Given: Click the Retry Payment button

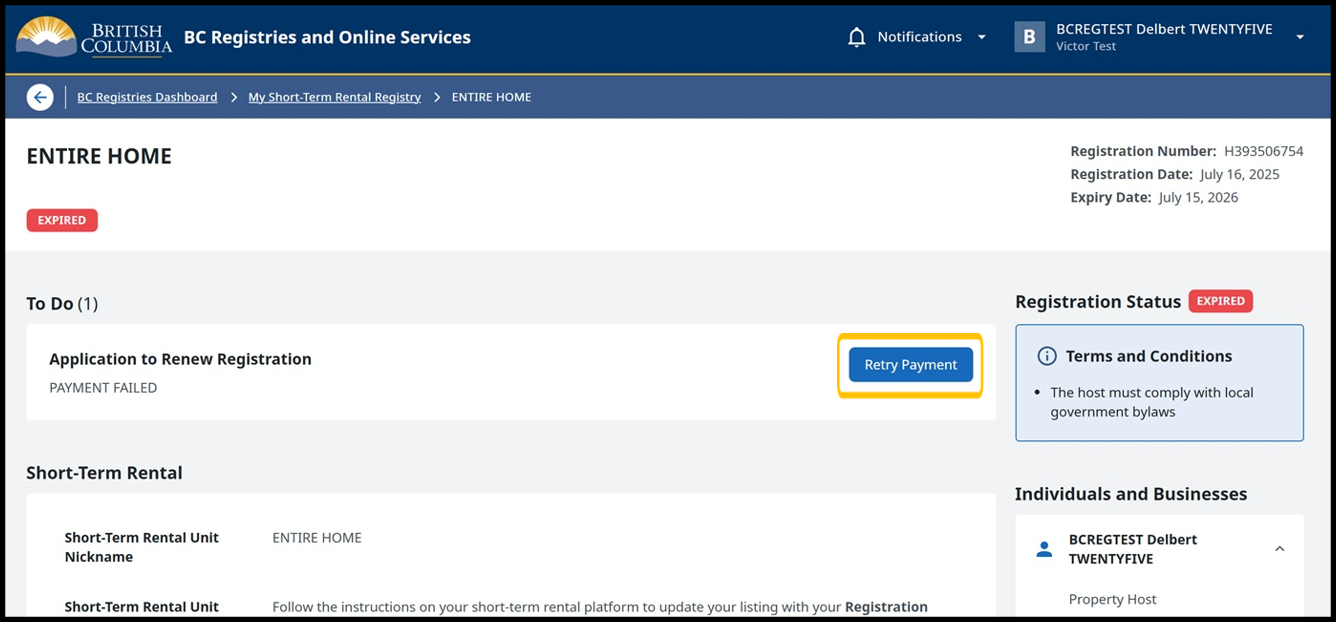Looking at the screenshot, I should point(910,365).
